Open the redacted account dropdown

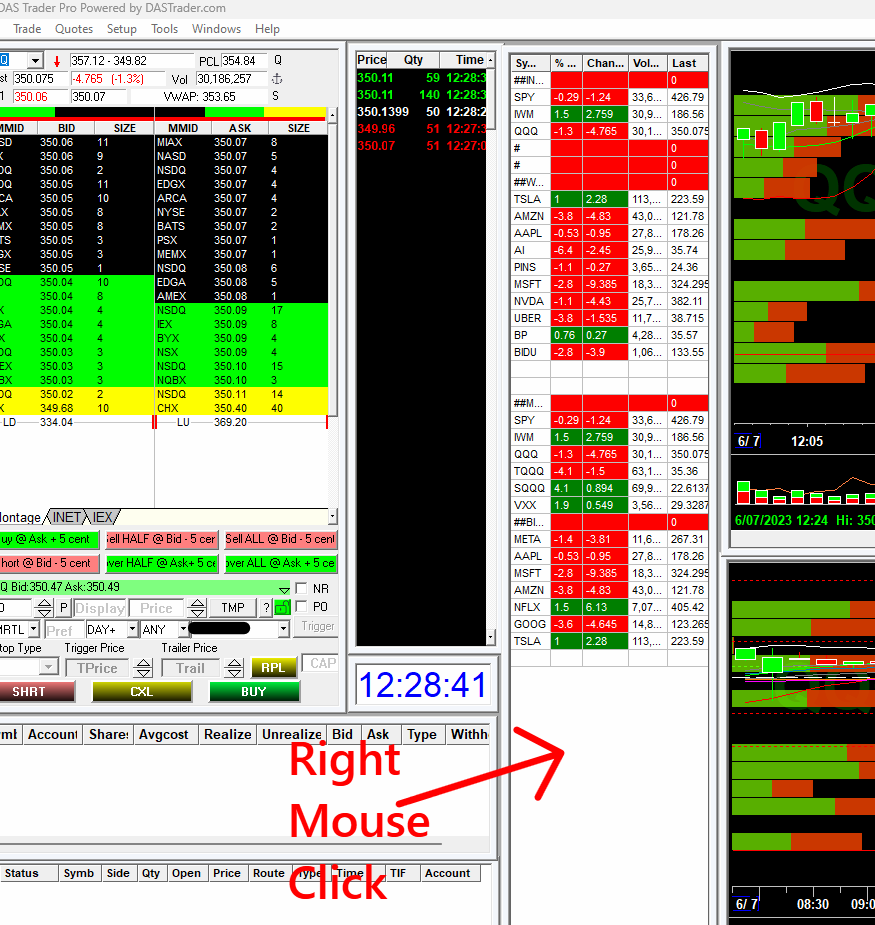284,629
